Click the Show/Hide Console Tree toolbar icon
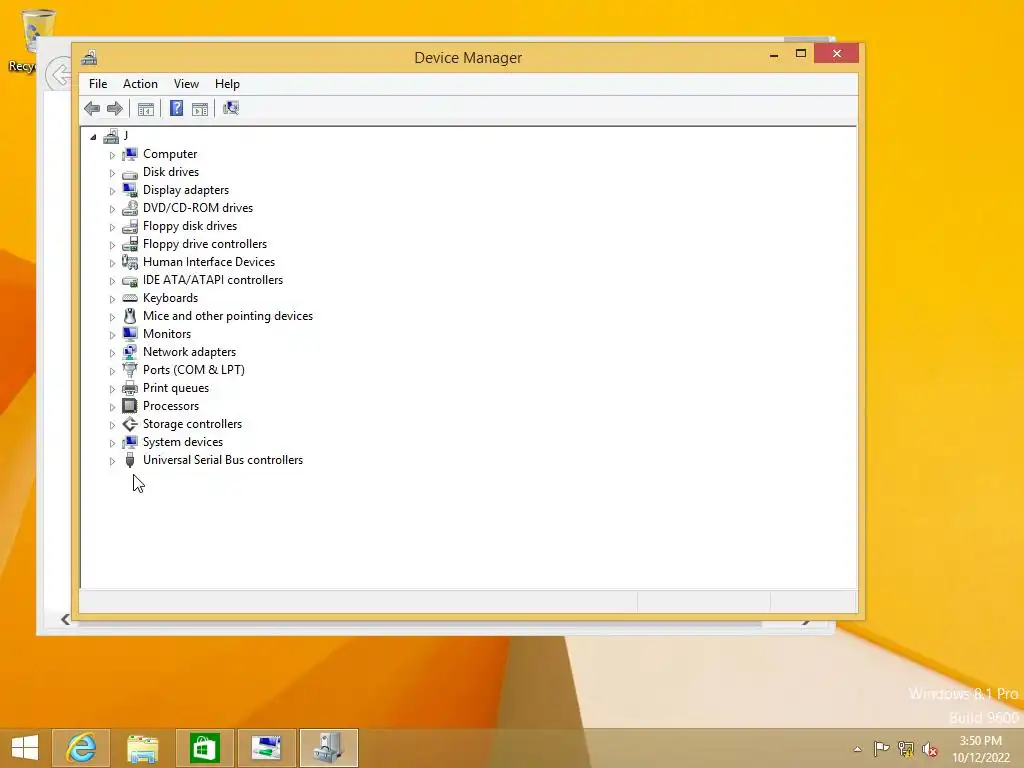The height and width of the screenshot is (768, 1024). click(x=146, y=109)
